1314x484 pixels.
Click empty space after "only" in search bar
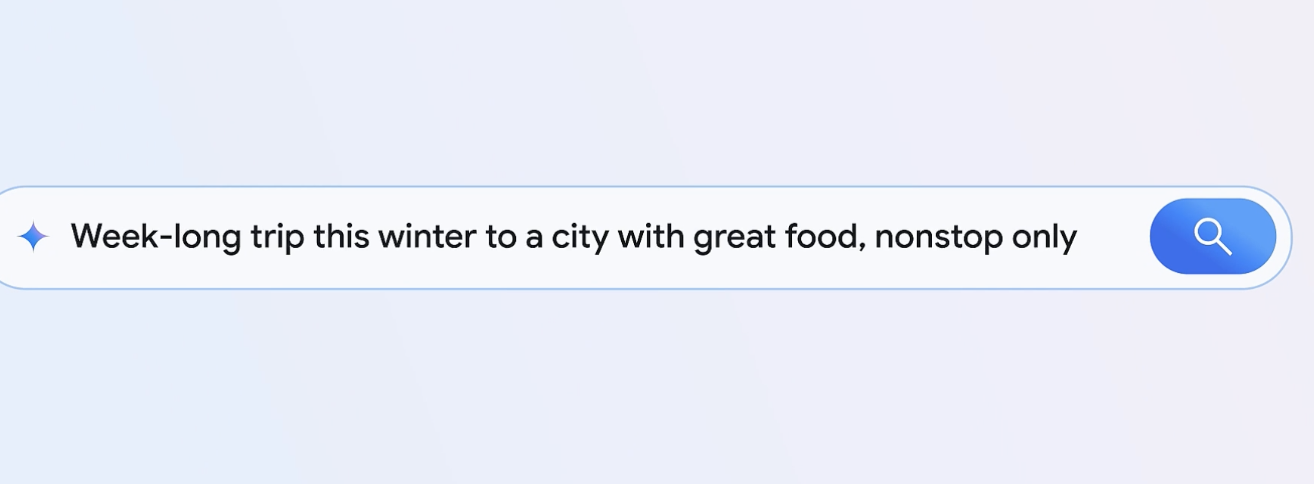[x=1112, y=238]
